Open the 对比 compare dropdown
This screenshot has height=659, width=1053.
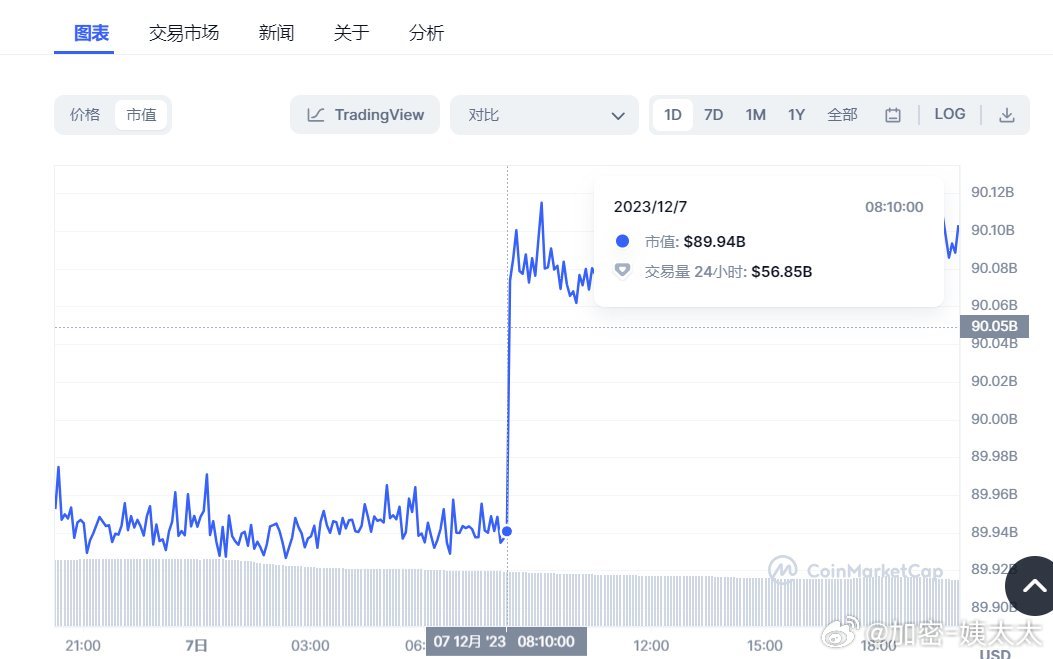click(x=544, y=115)
